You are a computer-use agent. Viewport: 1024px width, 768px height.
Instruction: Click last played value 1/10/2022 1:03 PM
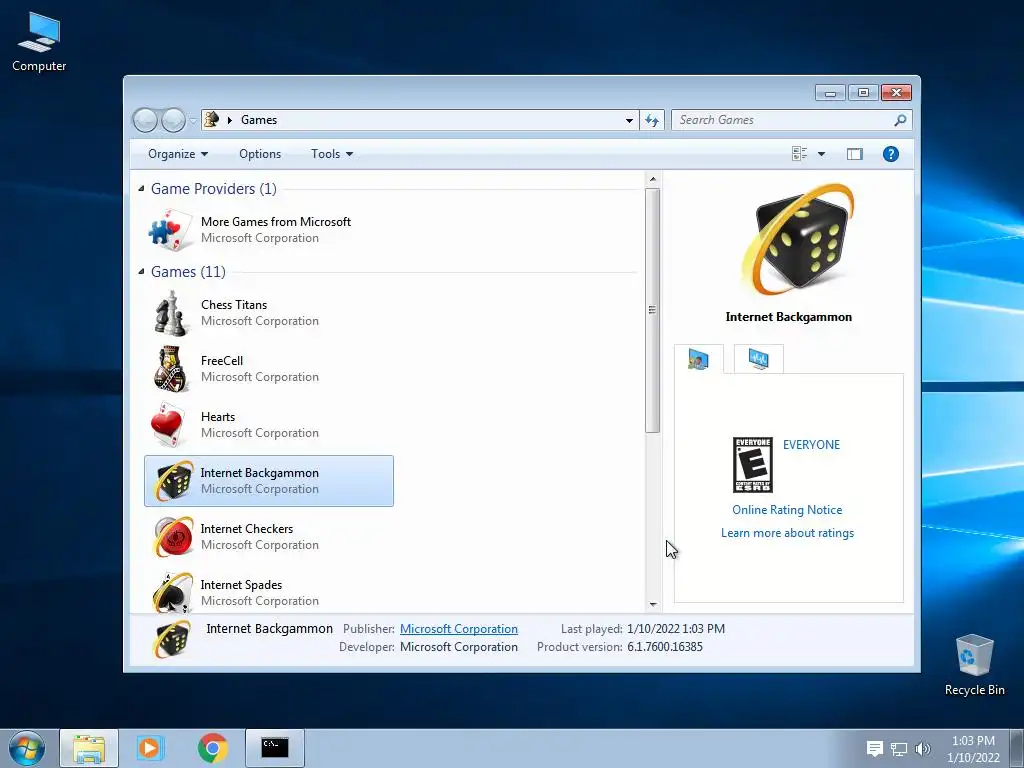pos(676,629)
